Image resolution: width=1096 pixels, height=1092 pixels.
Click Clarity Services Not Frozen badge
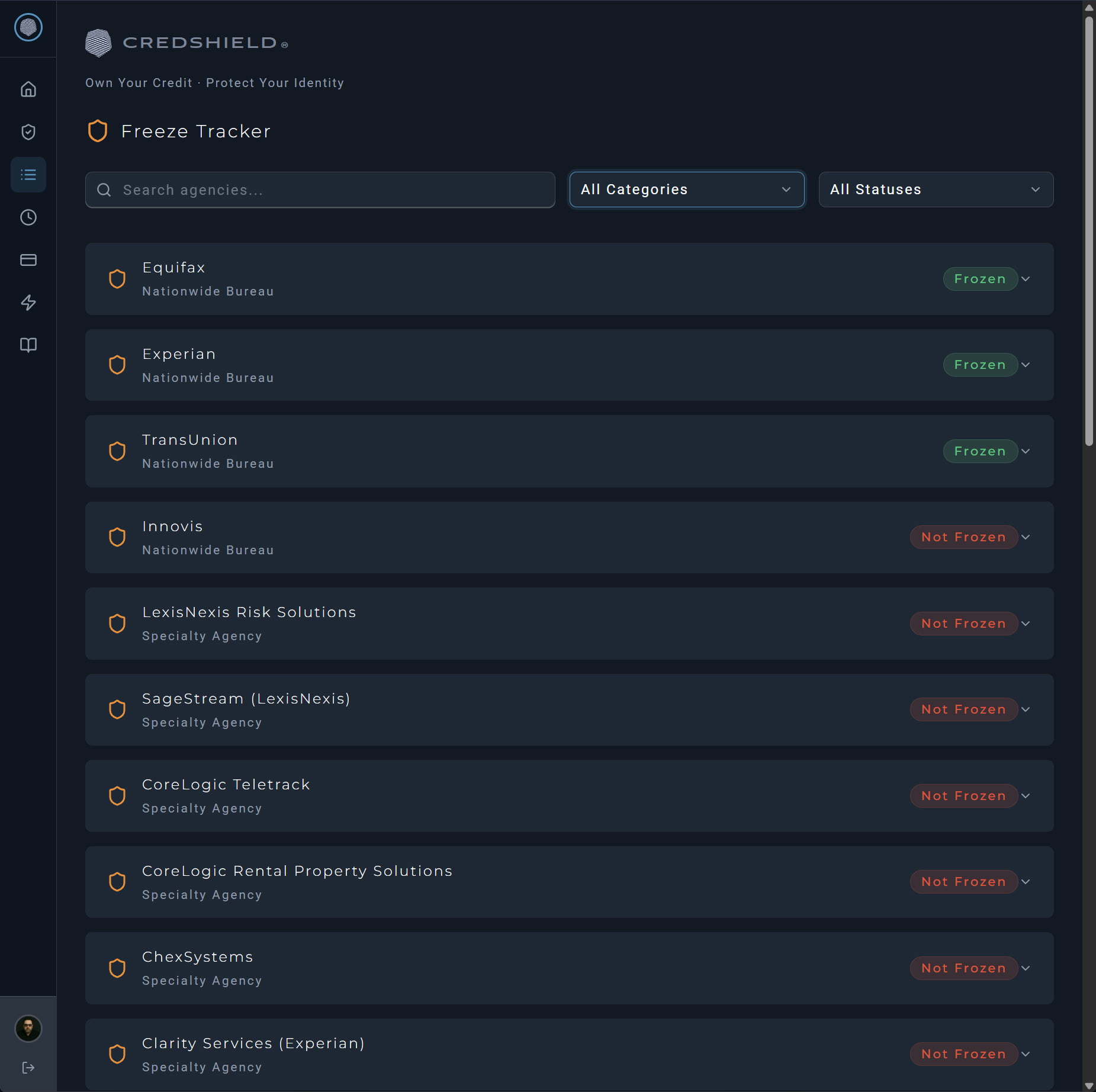963,1054
